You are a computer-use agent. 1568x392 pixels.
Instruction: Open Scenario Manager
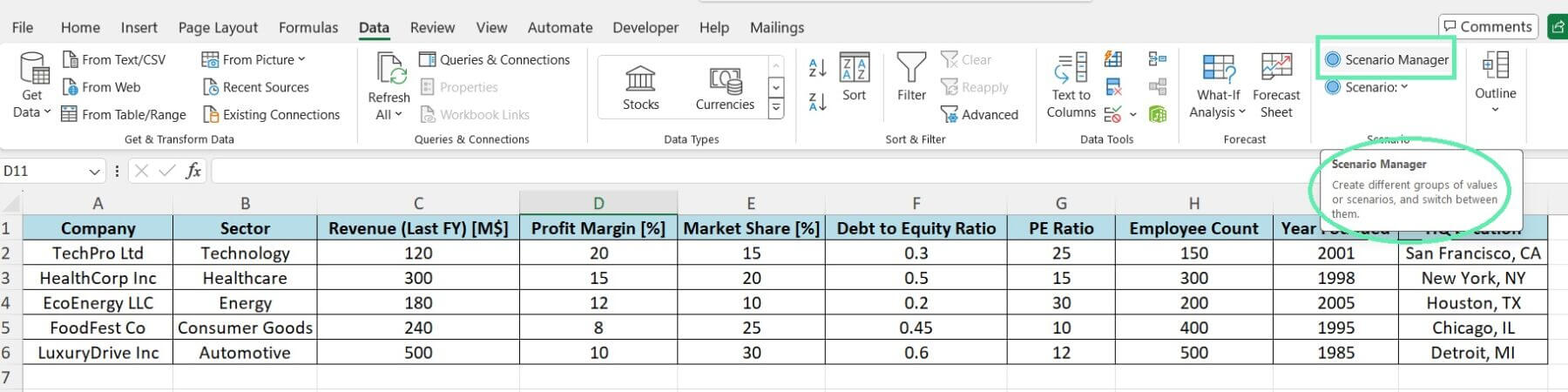click(x=1387, y=59)
